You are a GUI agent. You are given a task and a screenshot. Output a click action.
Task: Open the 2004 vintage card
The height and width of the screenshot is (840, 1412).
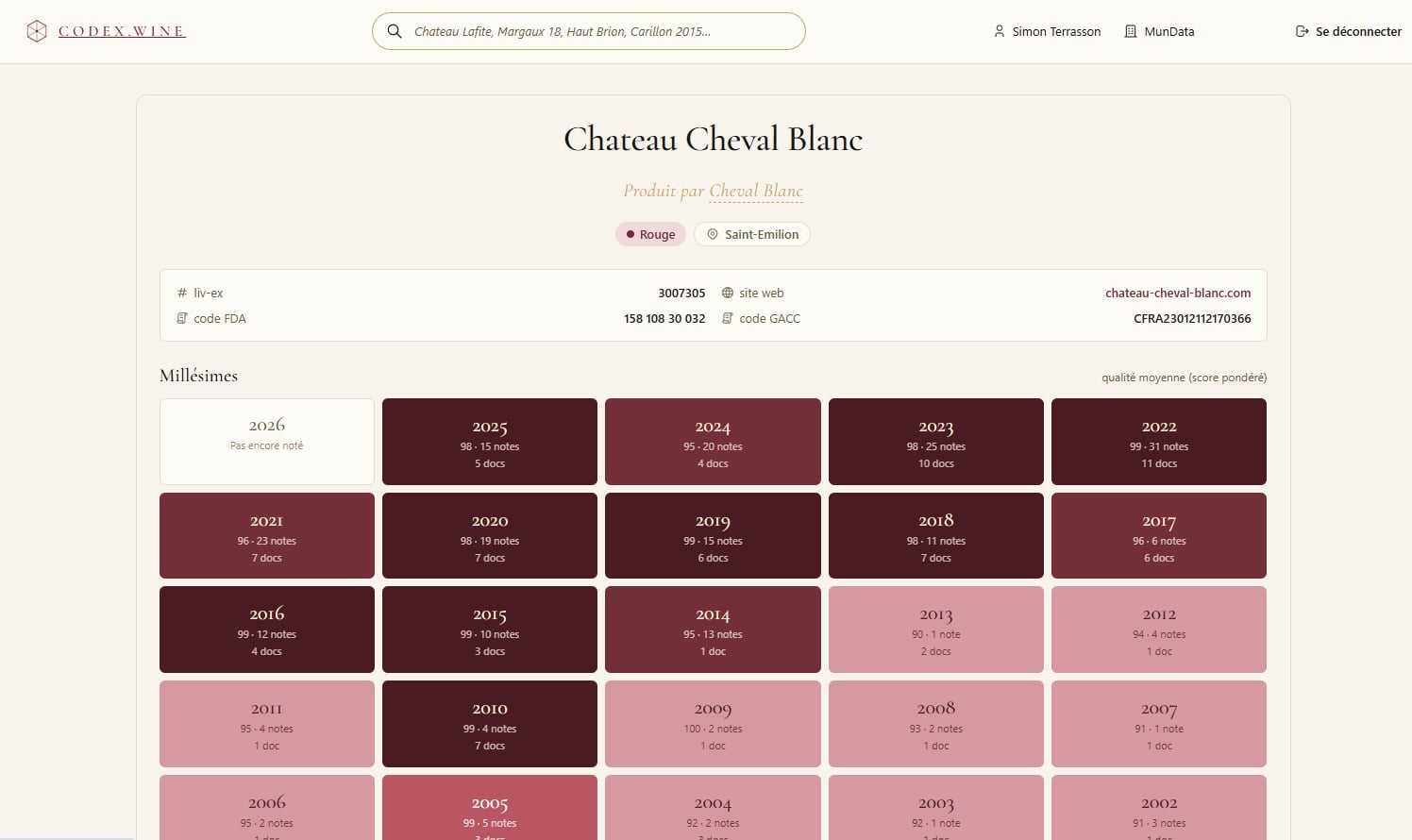713,808
